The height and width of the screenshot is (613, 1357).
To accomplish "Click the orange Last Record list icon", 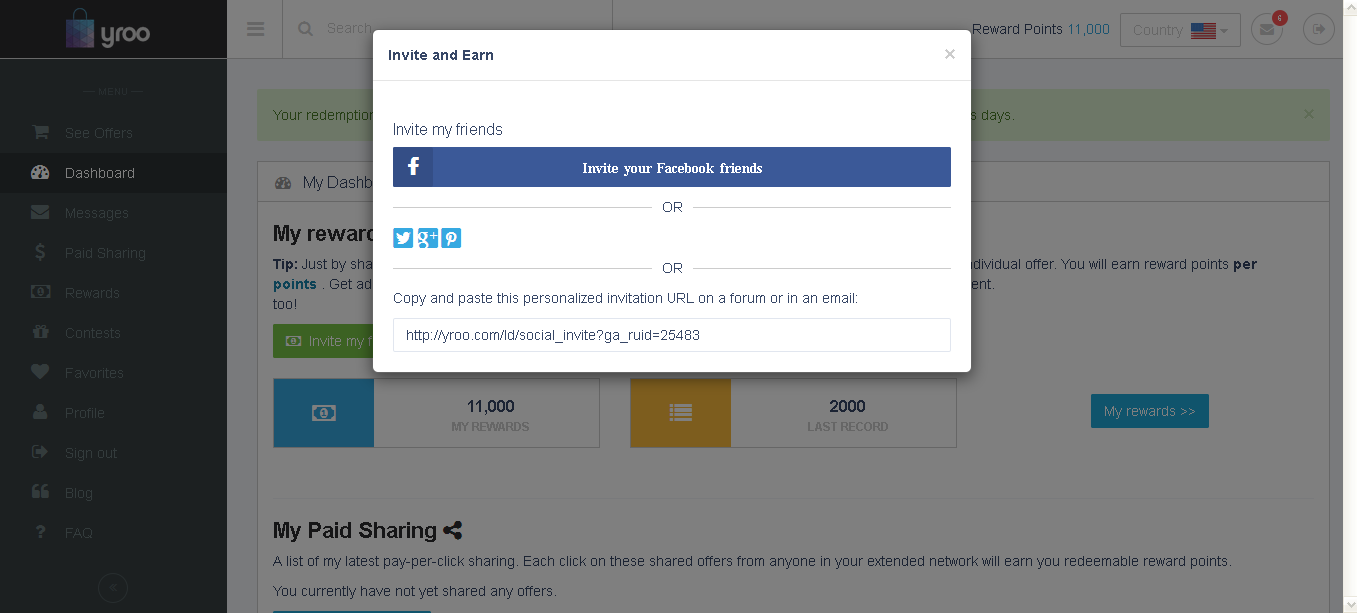I will coord(680,412).
